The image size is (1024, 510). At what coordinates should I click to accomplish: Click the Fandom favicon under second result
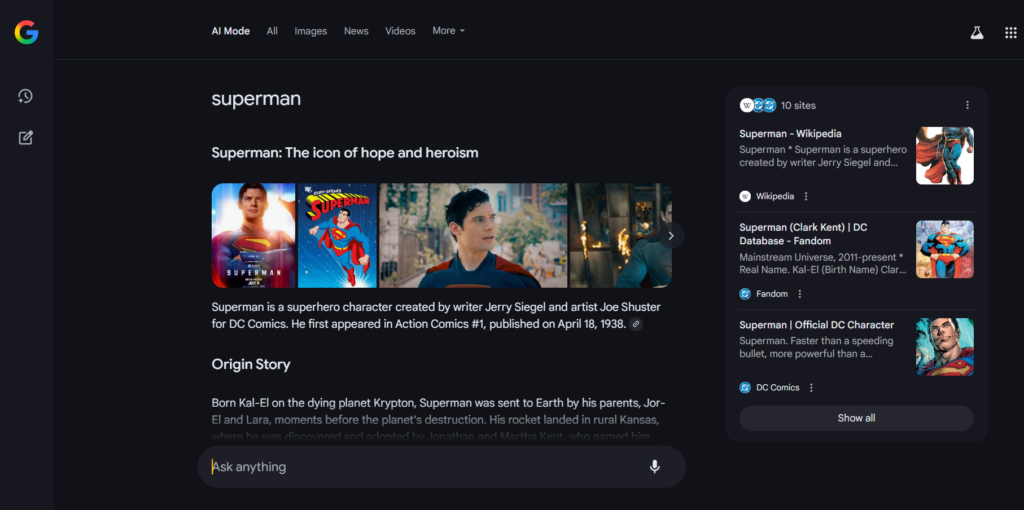745,294
